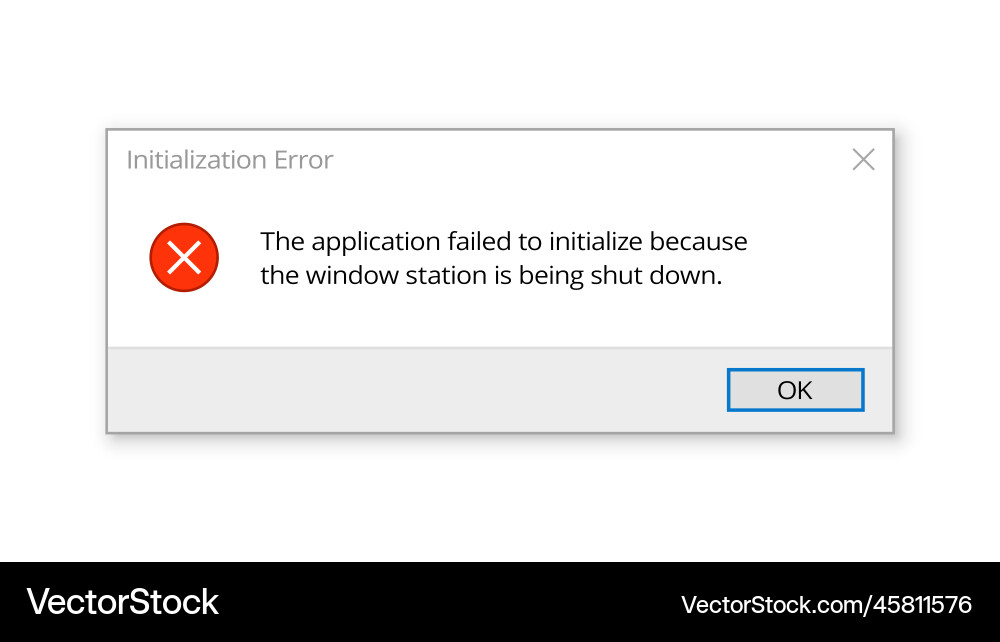Select the first line of error message

coord(504,242)
